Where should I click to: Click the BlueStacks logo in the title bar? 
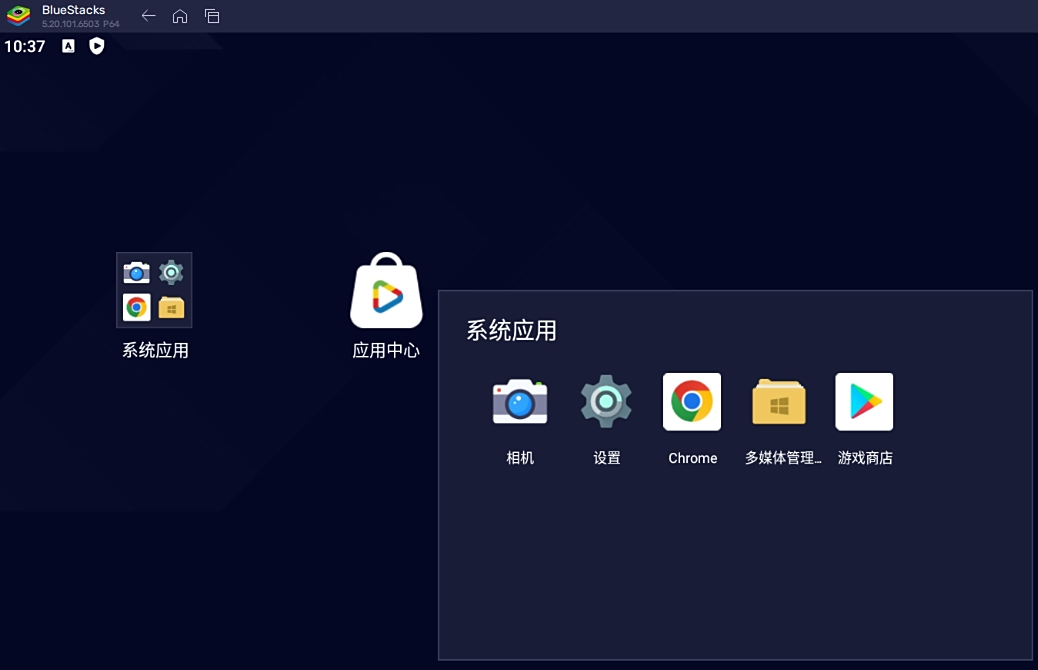(18, 15)
